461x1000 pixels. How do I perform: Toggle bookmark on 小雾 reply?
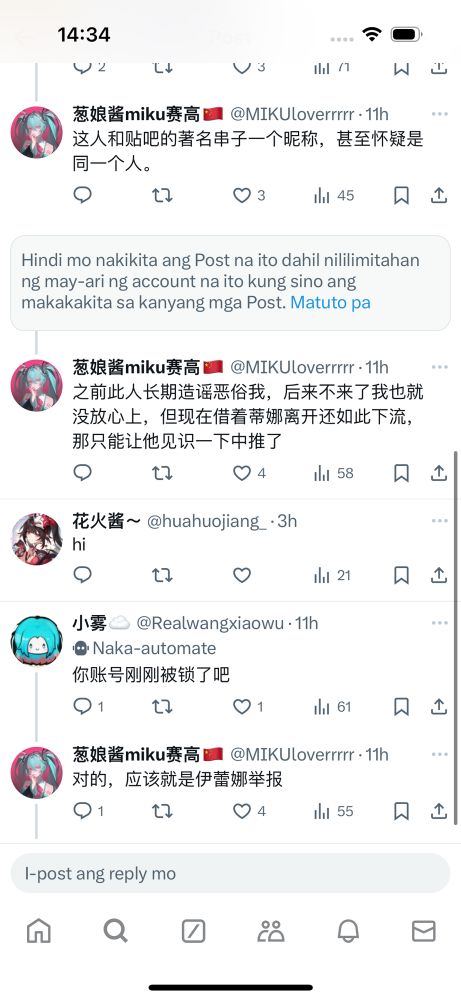[x=401, y=706]
